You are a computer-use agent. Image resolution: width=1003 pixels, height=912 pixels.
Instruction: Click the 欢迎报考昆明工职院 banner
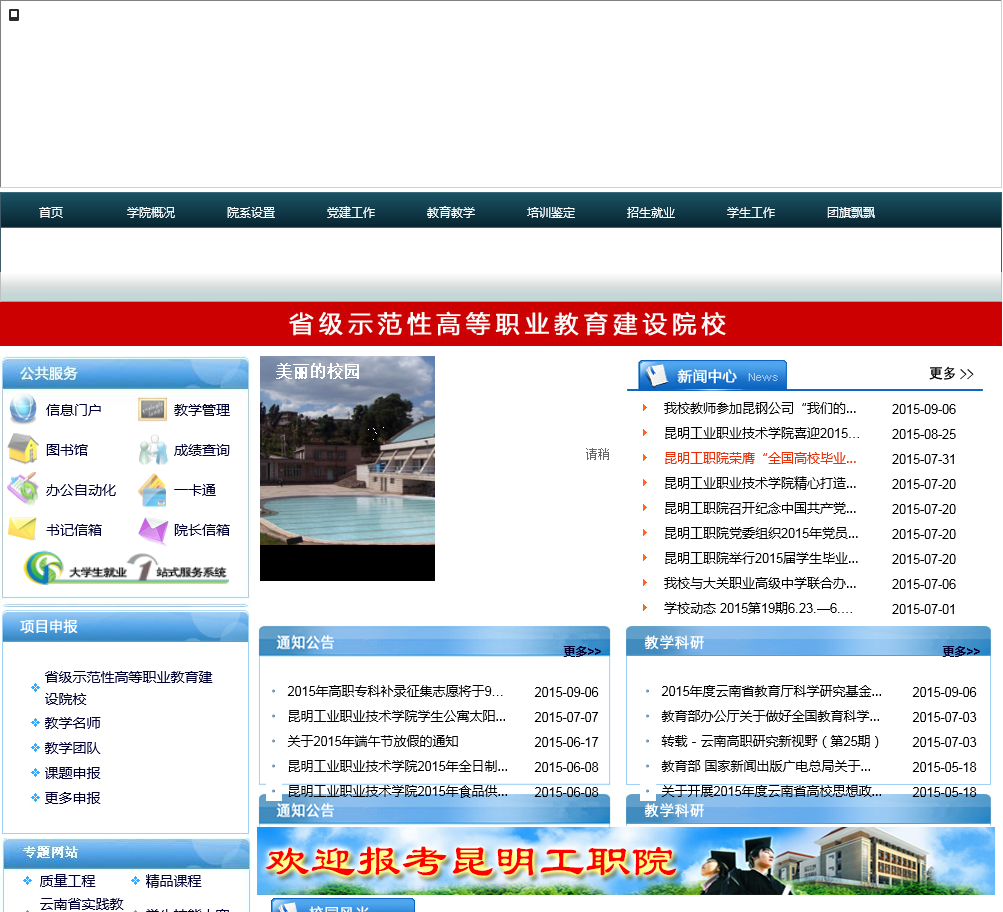[625, 860]
